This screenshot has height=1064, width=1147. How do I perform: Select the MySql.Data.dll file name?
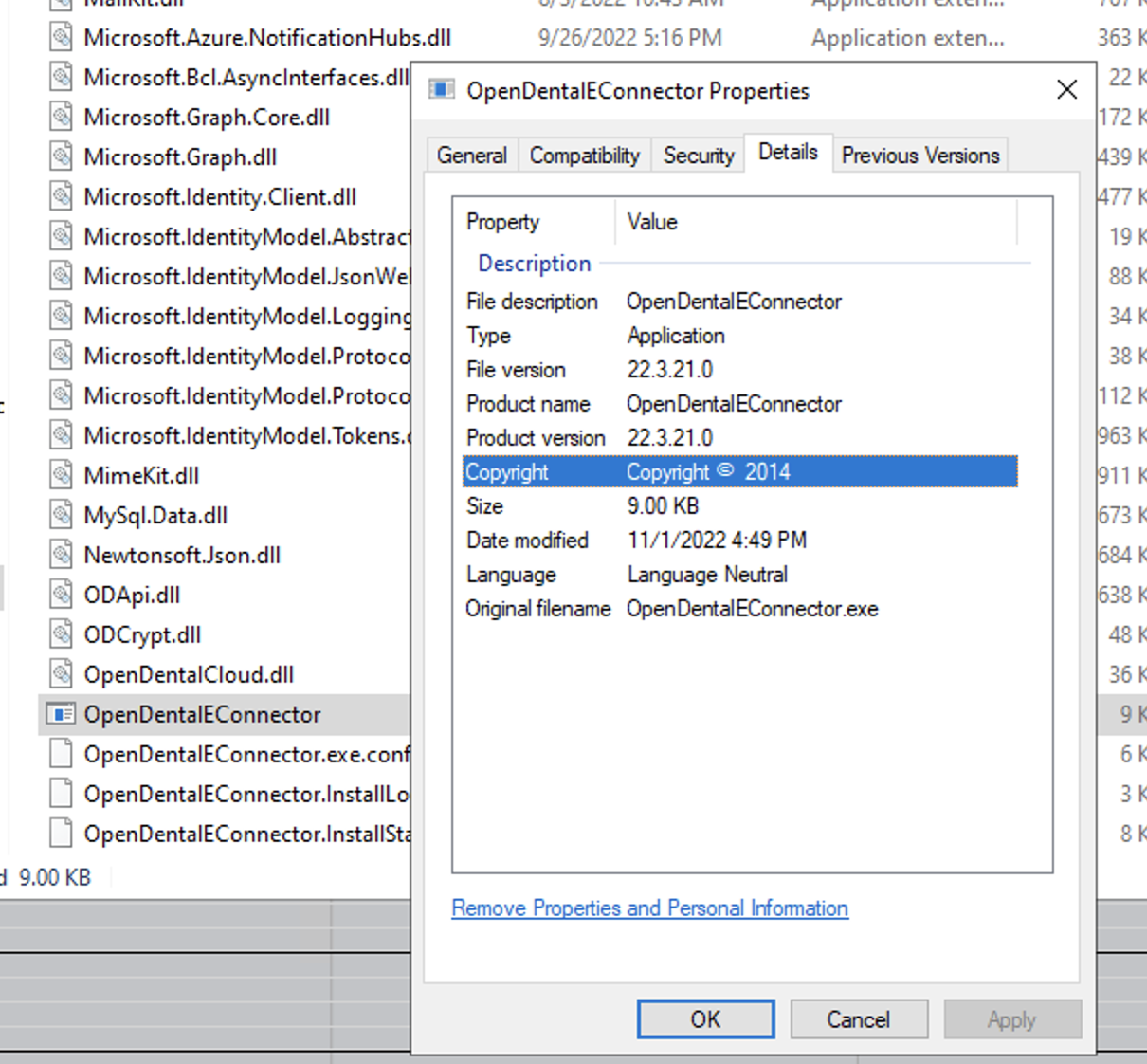point(155,516)
